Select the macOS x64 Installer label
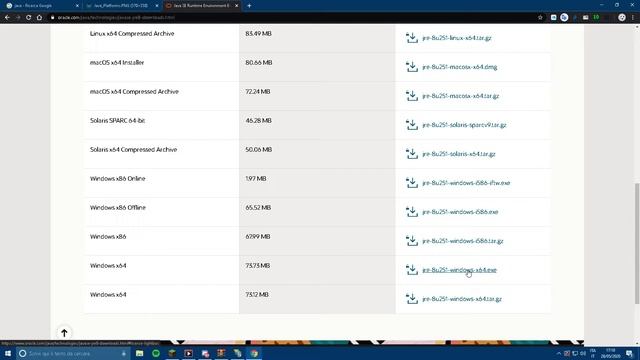The image size is (640, 360). pos(117,62)
